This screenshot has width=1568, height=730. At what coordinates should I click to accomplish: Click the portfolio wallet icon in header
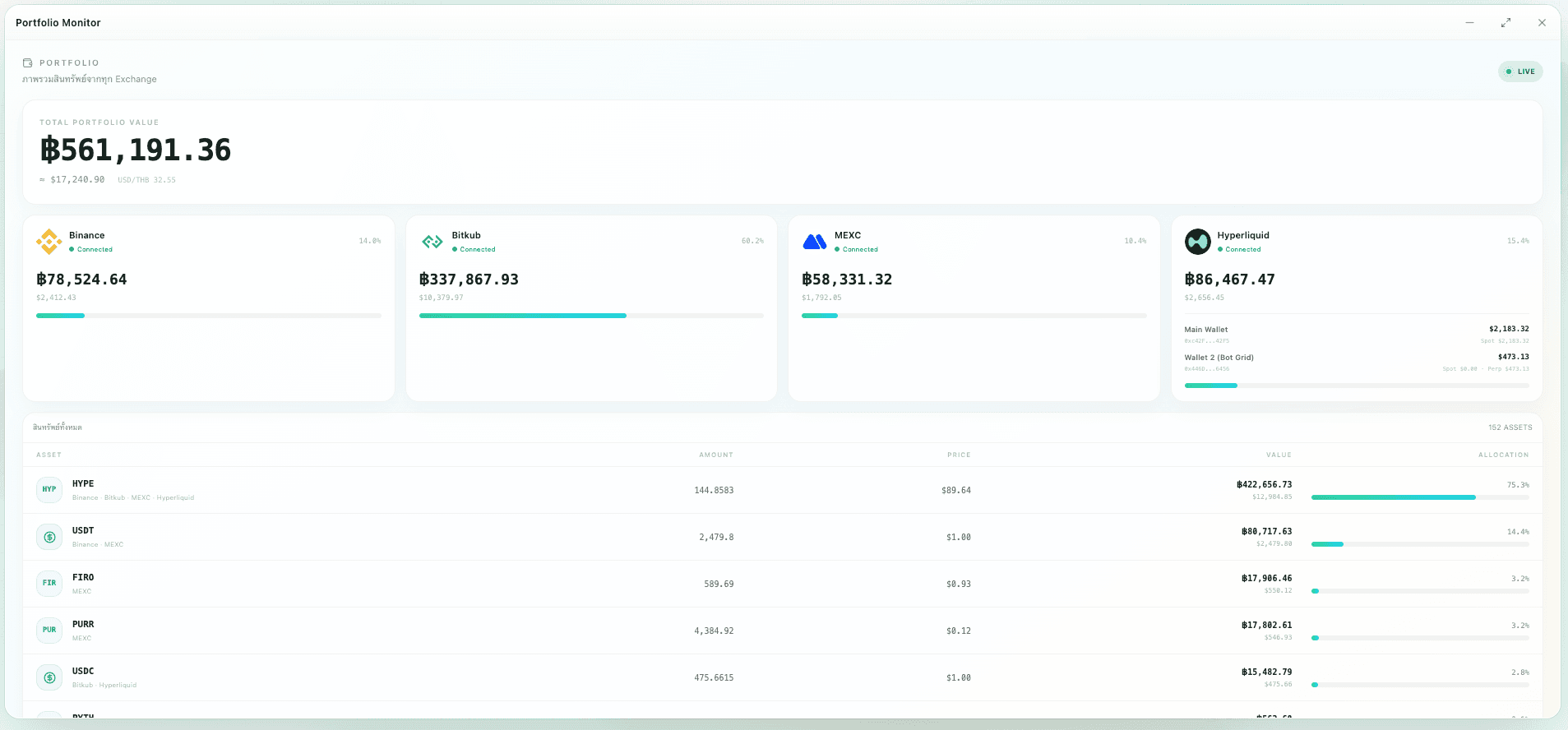tap(28, 62)
